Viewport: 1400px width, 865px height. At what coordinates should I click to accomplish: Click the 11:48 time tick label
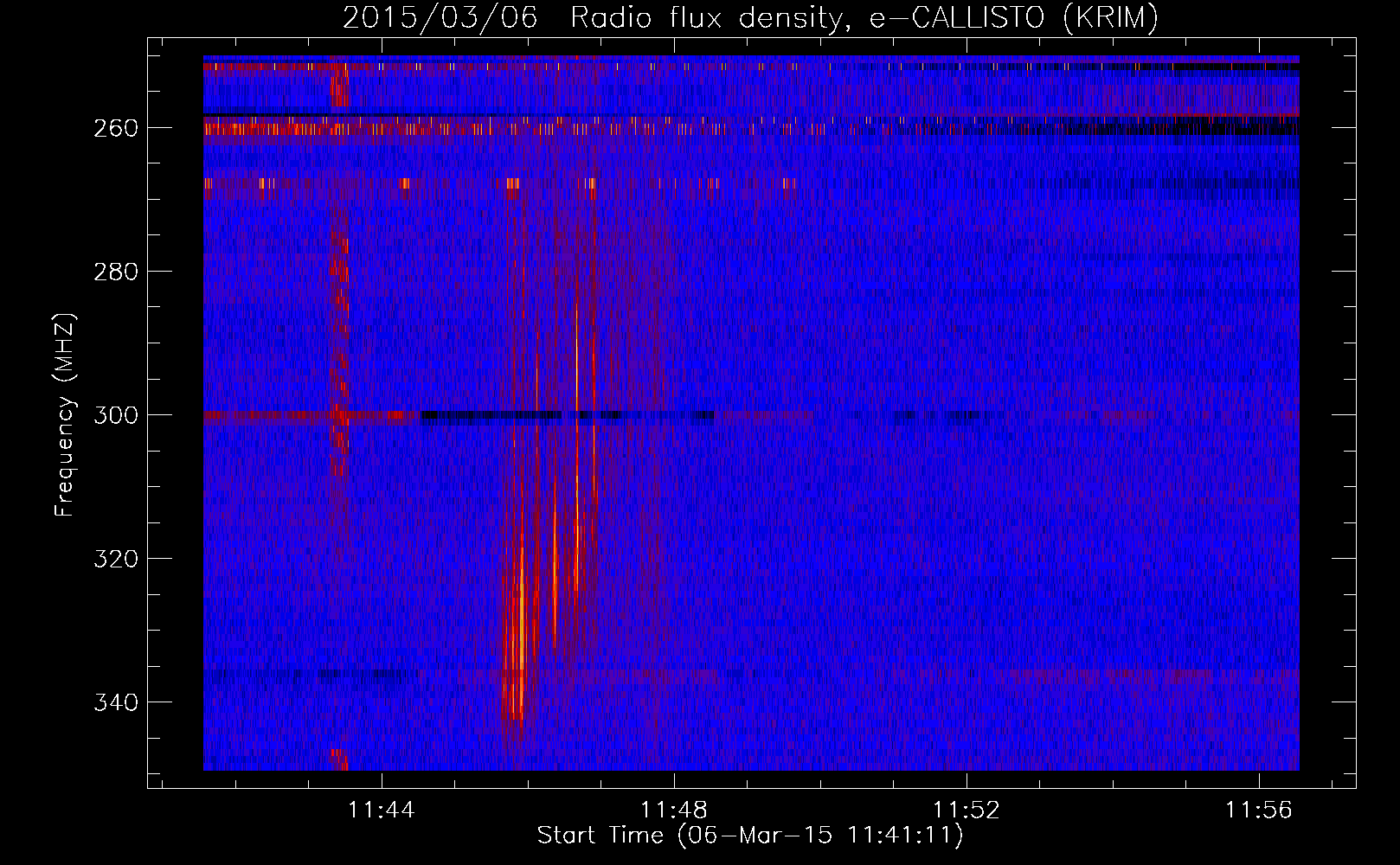click(x=674, y=810)
